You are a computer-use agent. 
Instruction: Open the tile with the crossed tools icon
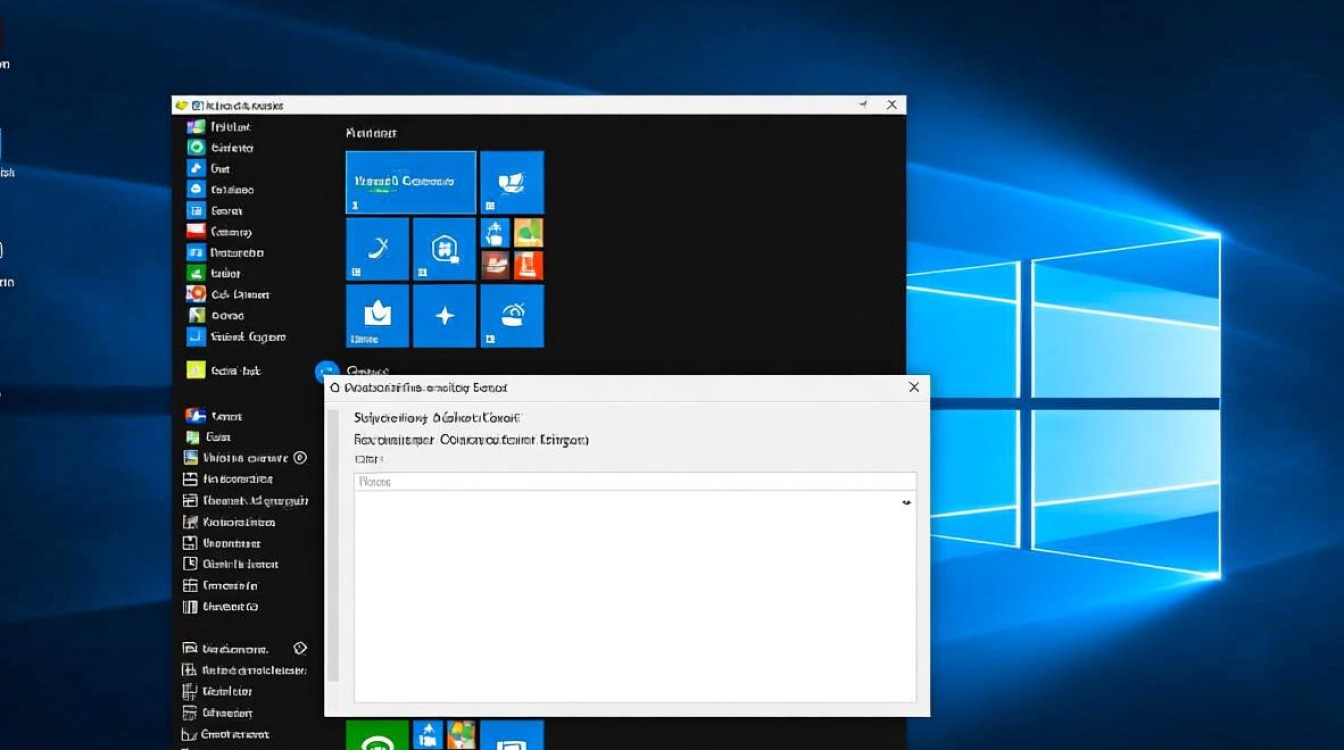click(x=377, y=249)
